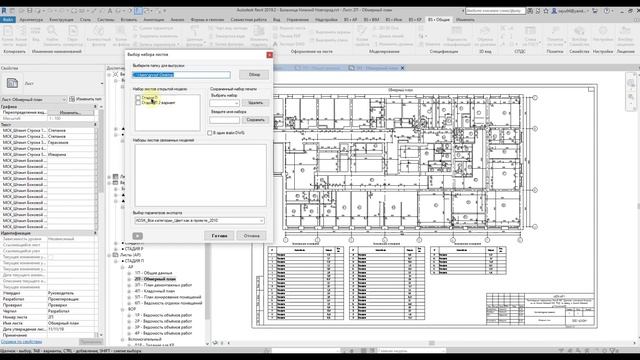Click the star favorites icon in title bar
This screenshot has height=360, width=640.
click(x=546, y=11)
